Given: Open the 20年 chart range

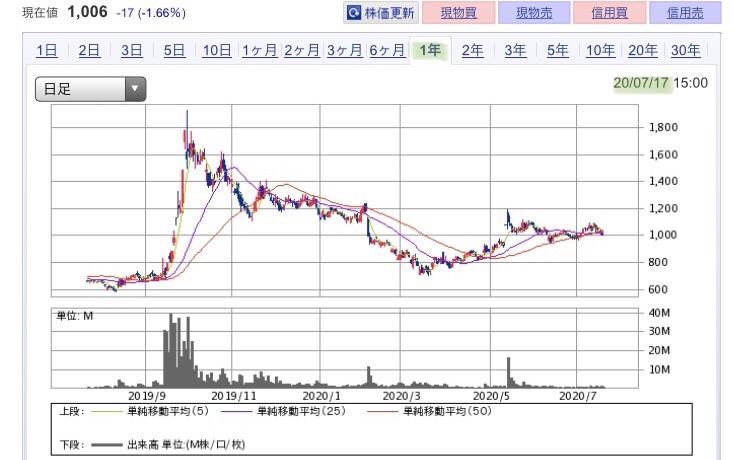Looking at the screenshot, I should [643, 50].
